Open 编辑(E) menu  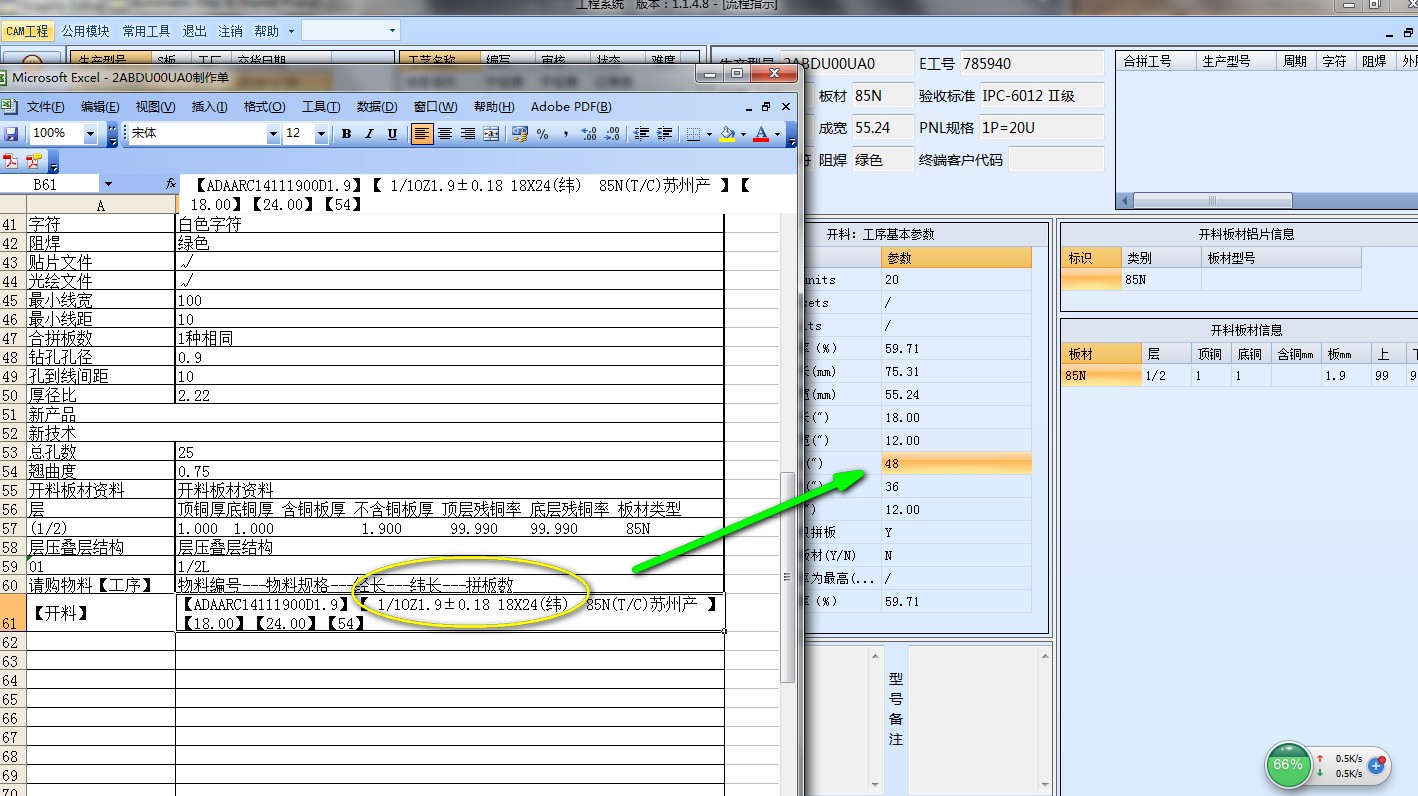(100, 107)
